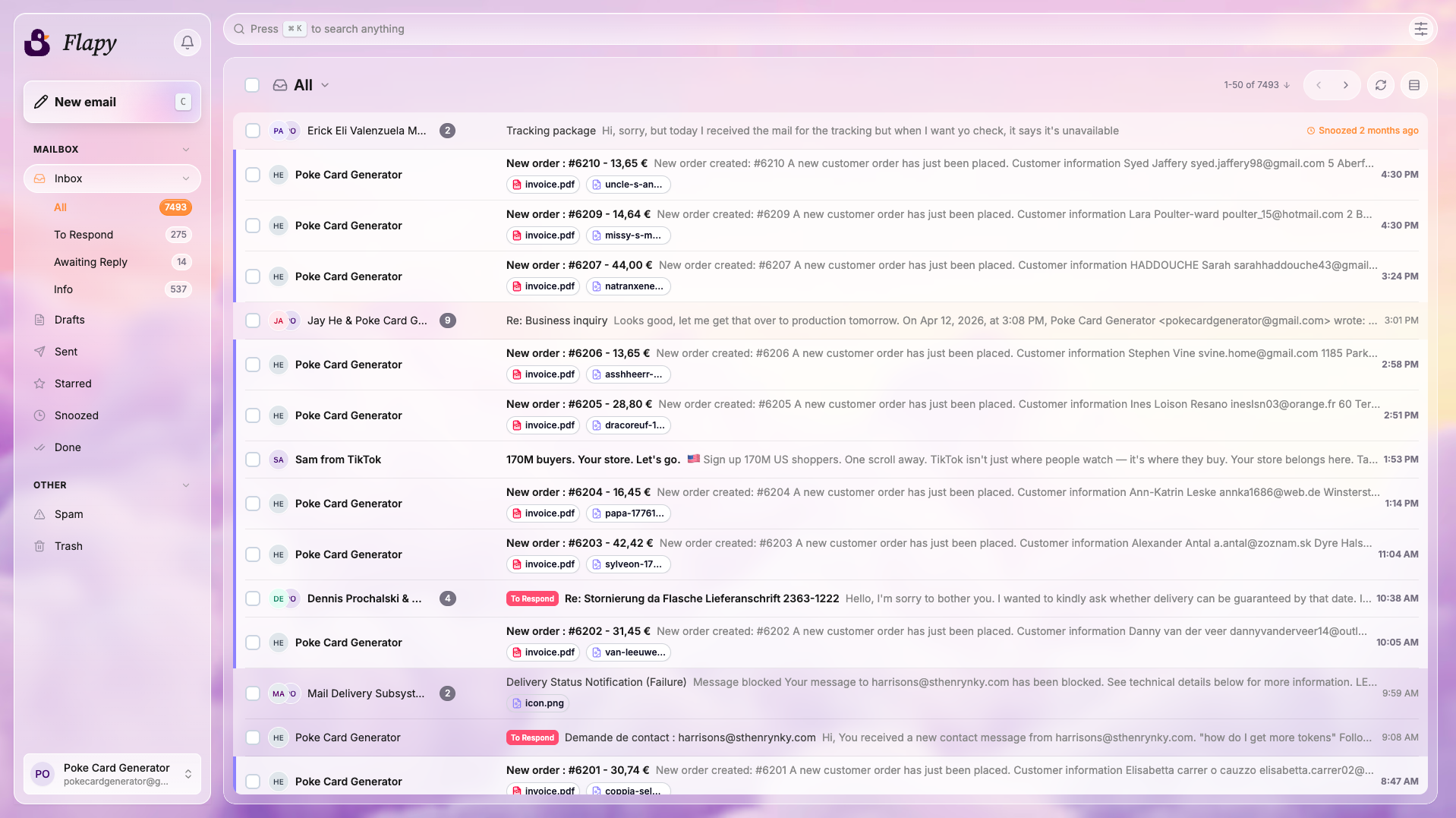
Task: Collapse the MAILBOX sidebar section
Action: (186, 149)
